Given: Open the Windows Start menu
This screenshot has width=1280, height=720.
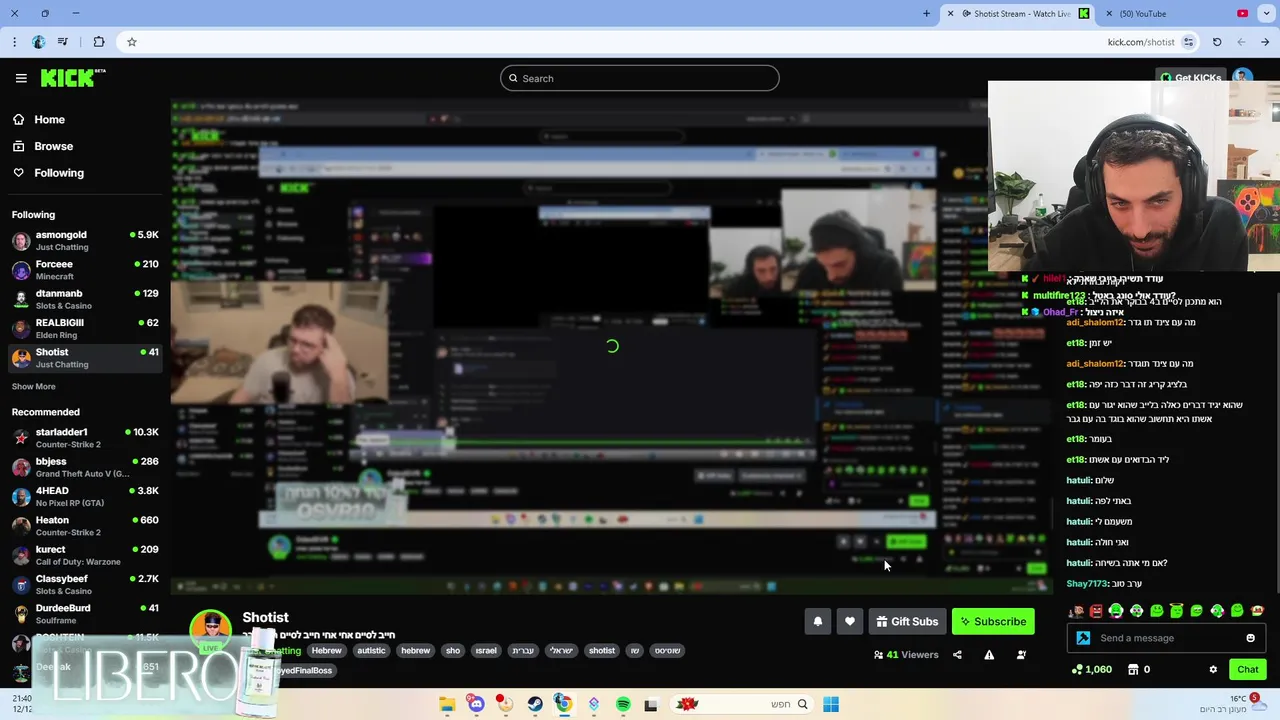Looking at the screenshot, I should [831, 704].
